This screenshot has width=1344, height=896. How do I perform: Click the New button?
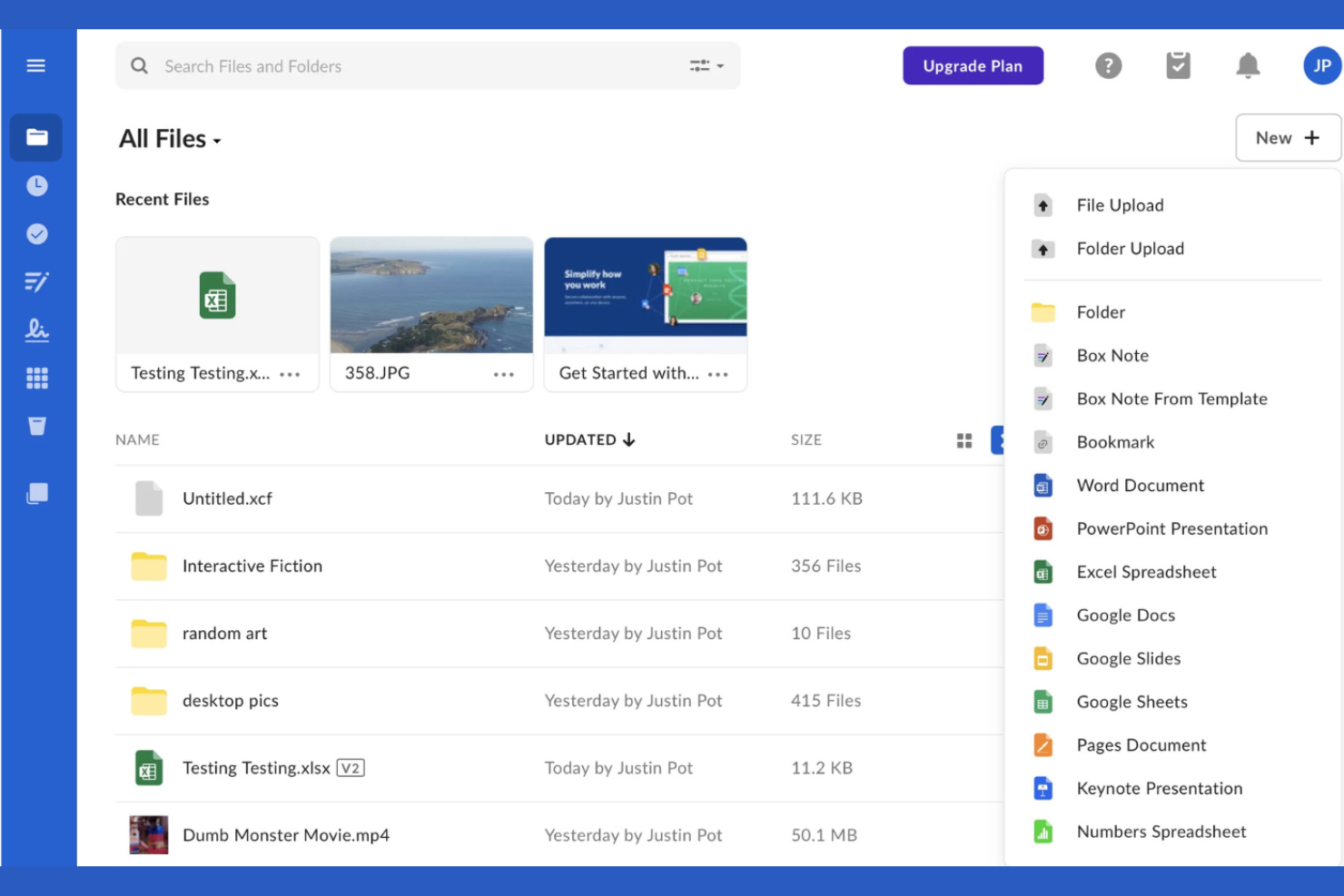click(1287, 138)
